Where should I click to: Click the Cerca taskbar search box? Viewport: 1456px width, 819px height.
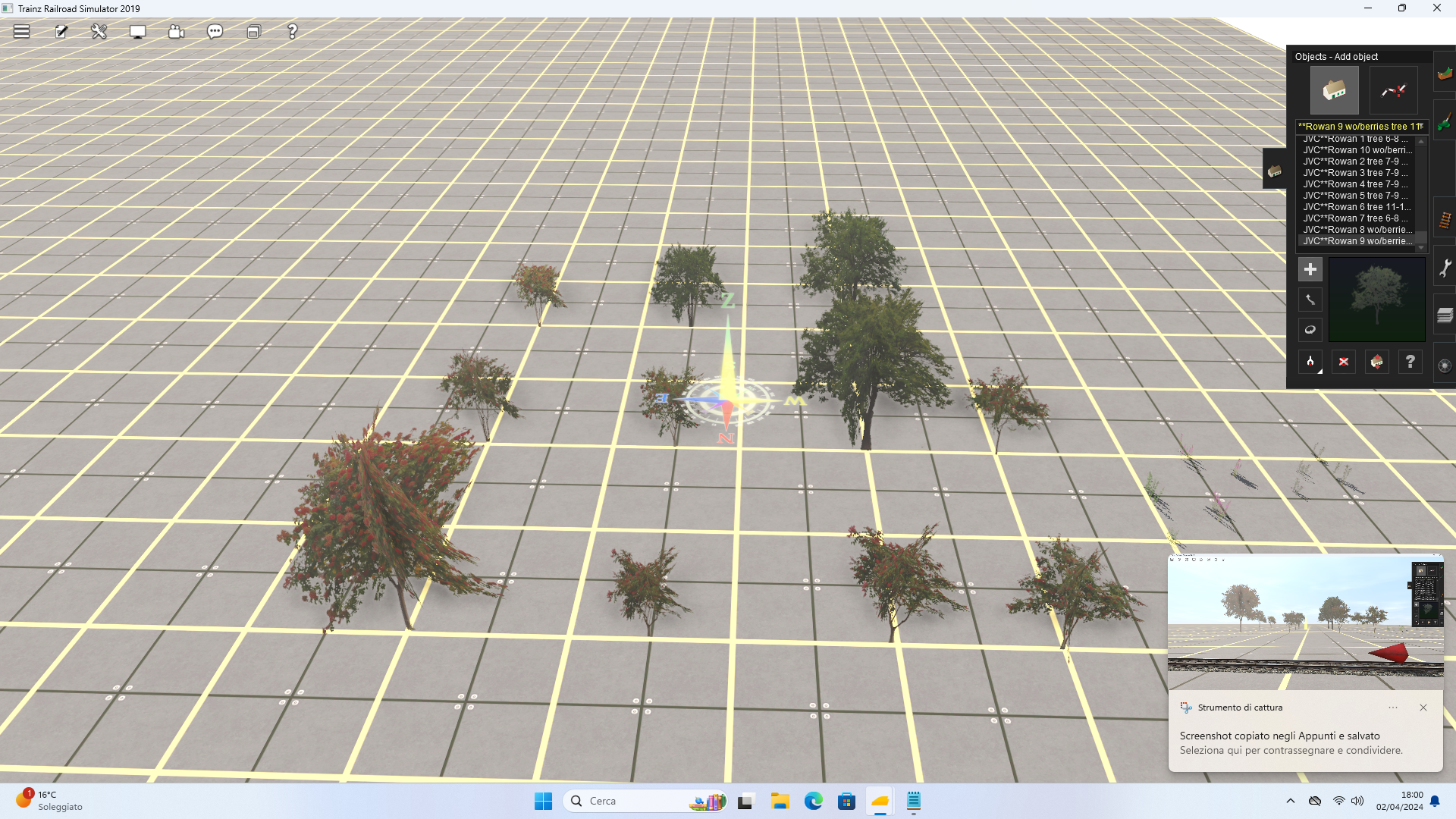click(x=645, y=801)
